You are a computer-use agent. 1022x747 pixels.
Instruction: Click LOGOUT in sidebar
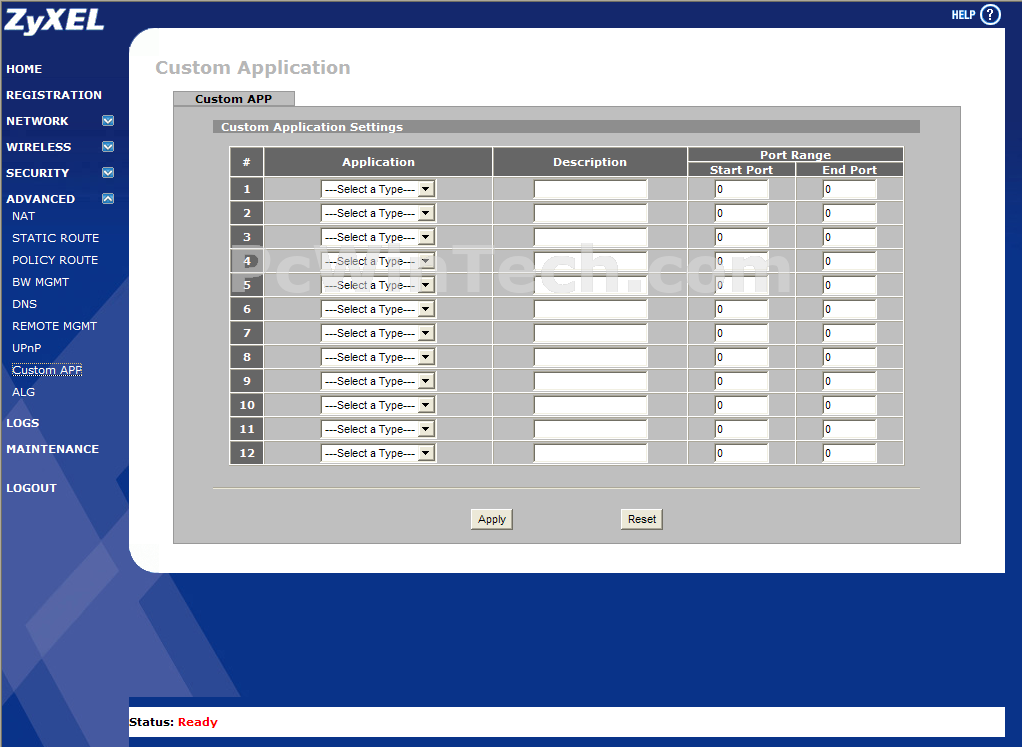(31, 488)
